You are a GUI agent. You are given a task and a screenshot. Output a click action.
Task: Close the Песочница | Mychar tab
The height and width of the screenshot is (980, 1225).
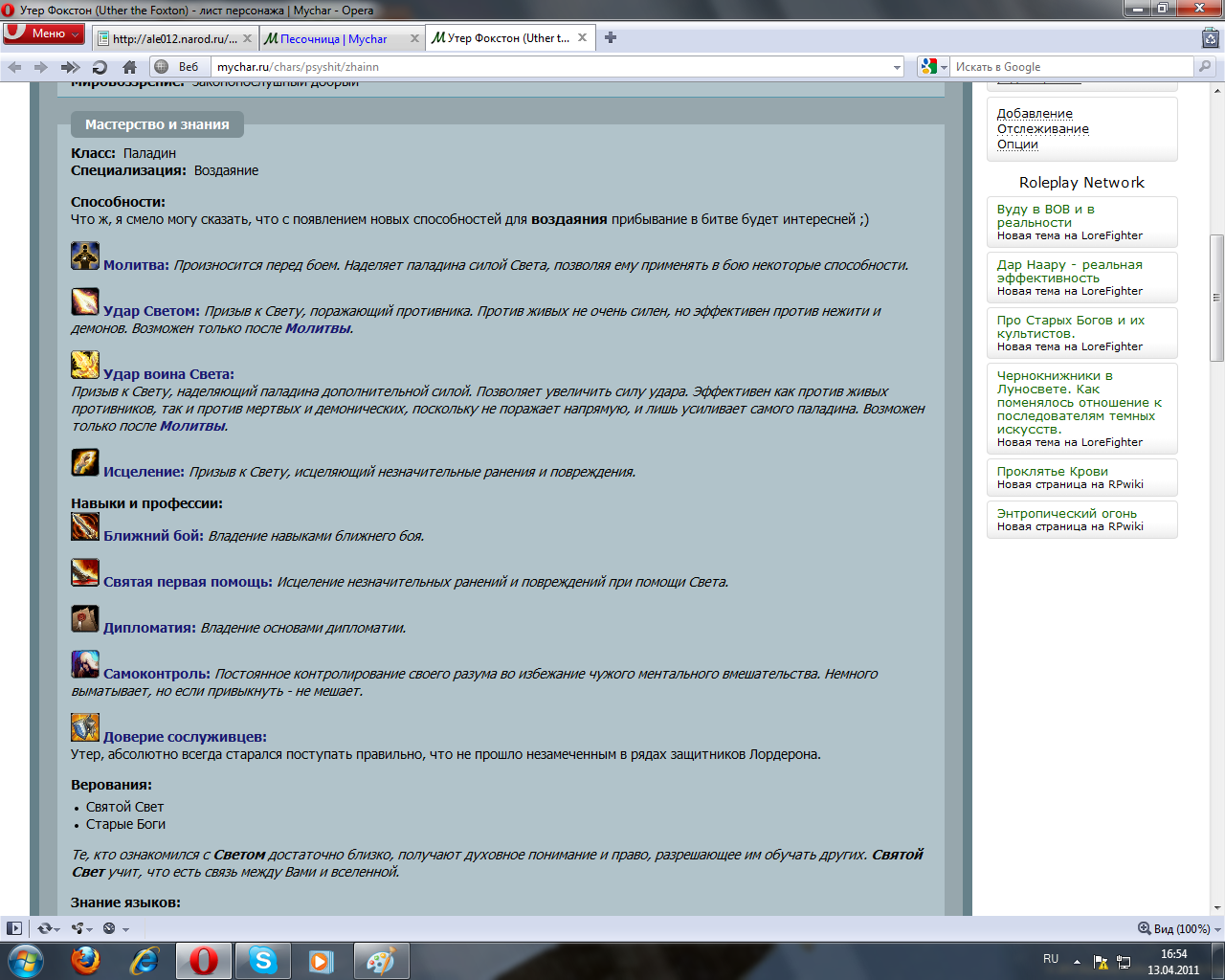(414, 38)
